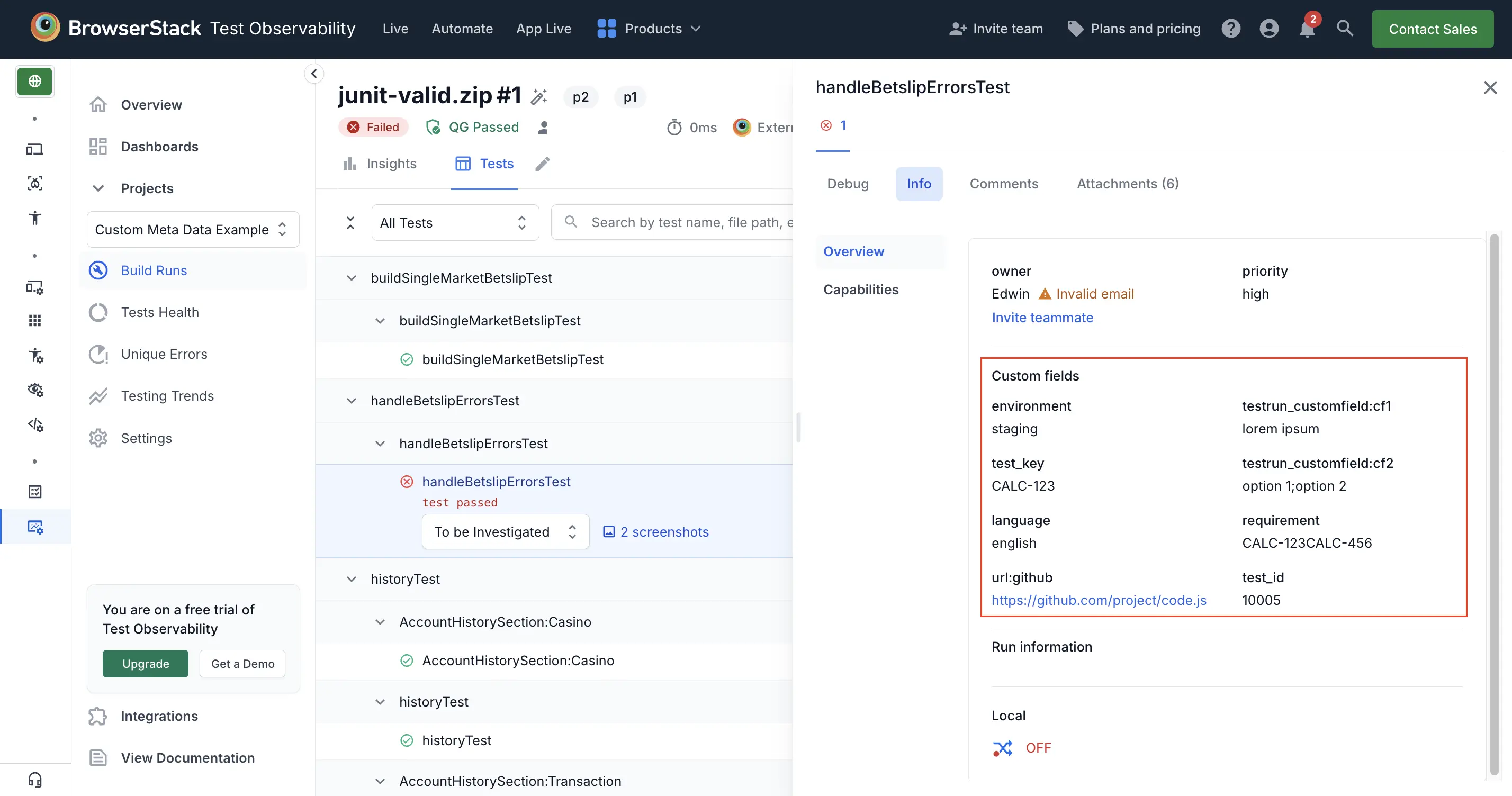Click the green globe icon in left rail

[x=34, y=81]
